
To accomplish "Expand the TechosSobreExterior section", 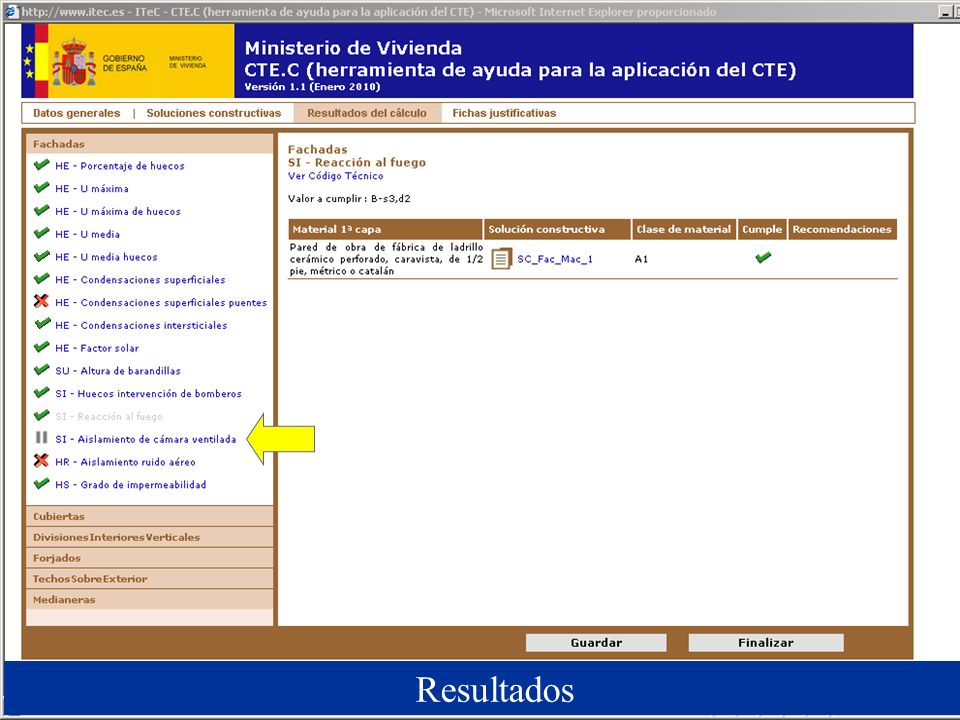I will click(149, 579).
